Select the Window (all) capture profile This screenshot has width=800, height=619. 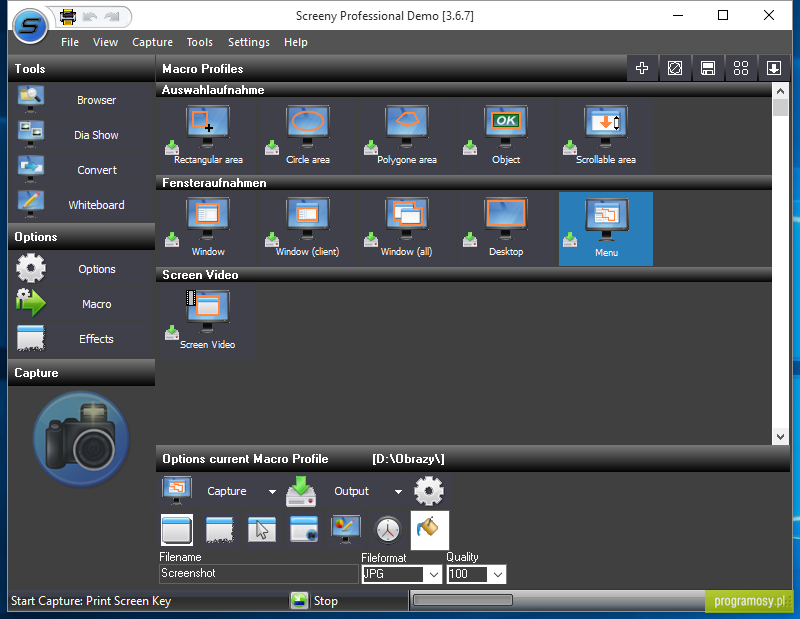click(407, 229)
